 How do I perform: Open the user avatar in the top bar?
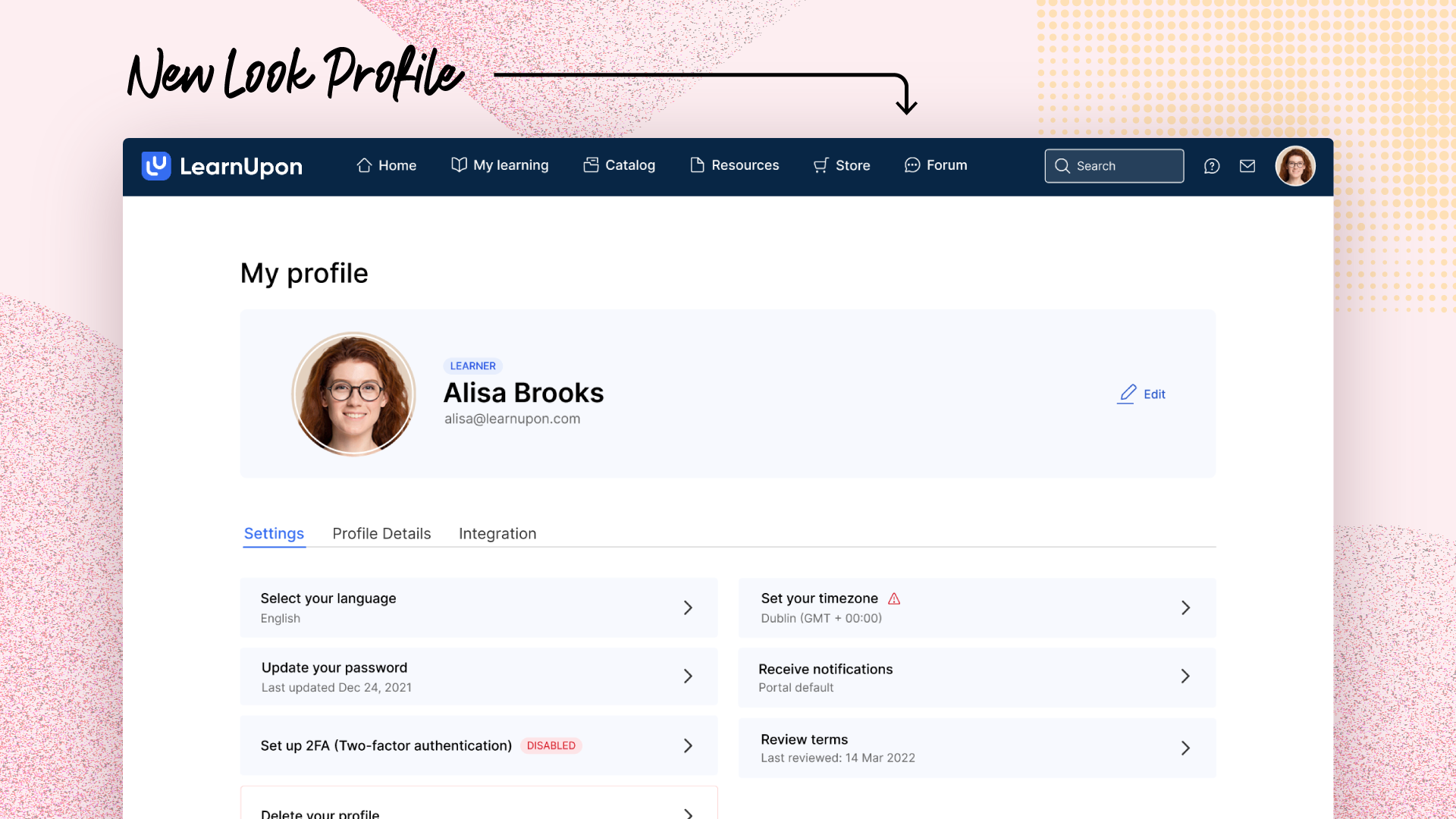coord(1295,165)
